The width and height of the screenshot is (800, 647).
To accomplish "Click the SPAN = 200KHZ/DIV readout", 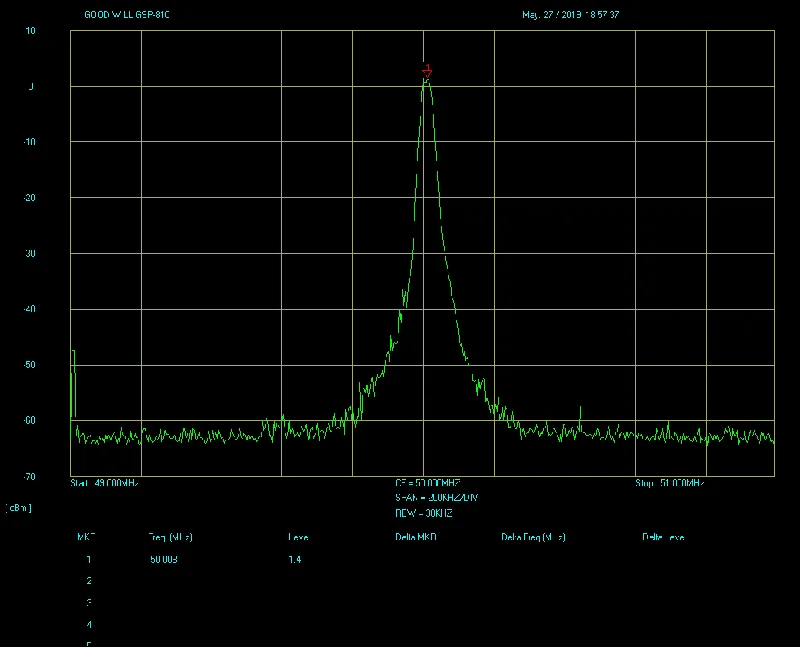I will 436,497.
